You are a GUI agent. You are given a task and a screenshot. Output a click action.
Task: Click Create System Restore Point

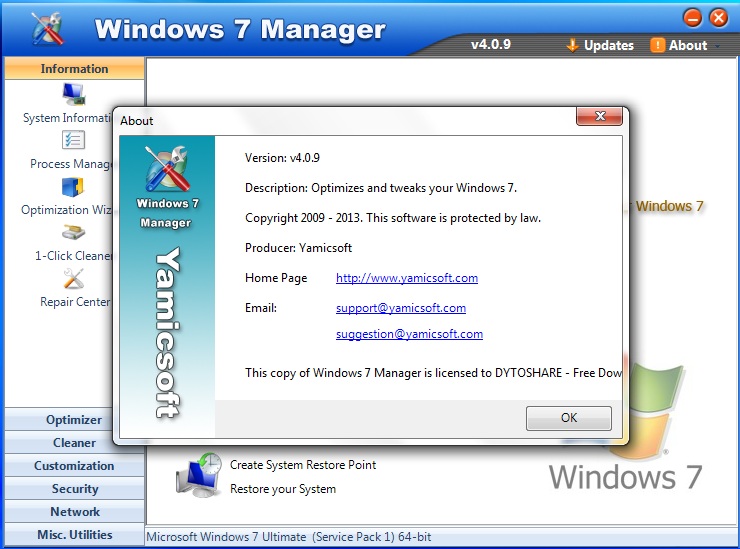[303, 465]
